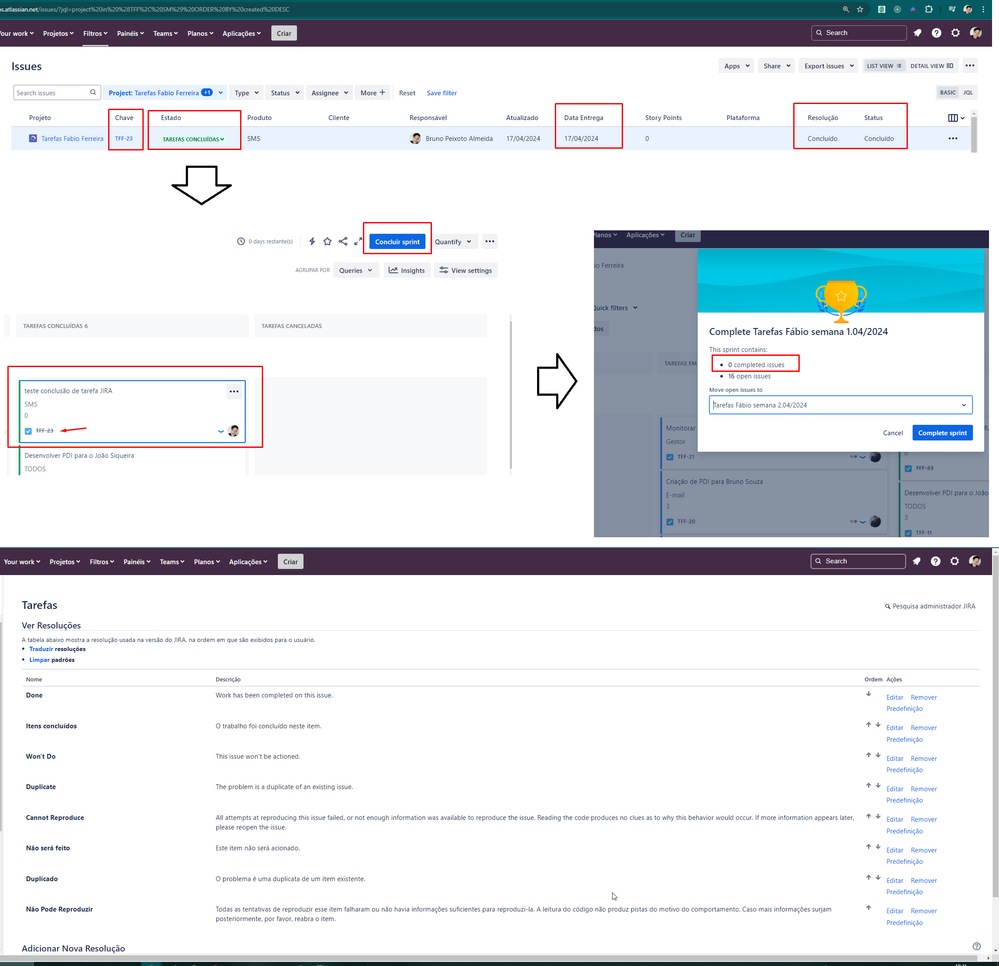Open the Share dropdown
This screenshot has height=966, width=999.
coord(777,66)
